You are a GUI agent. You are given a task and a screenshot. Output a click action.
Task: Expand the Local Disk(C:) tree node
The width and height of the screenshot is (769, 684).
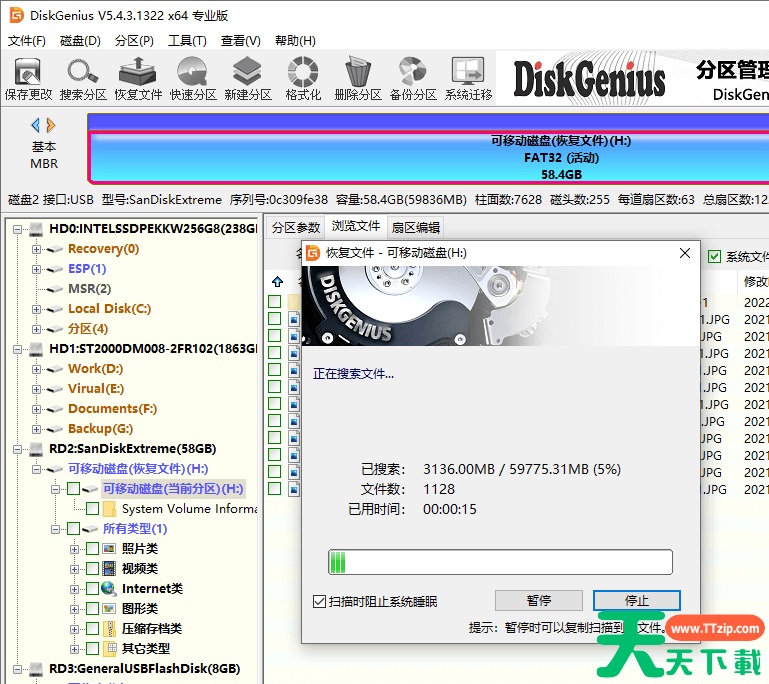coord(36,309)
